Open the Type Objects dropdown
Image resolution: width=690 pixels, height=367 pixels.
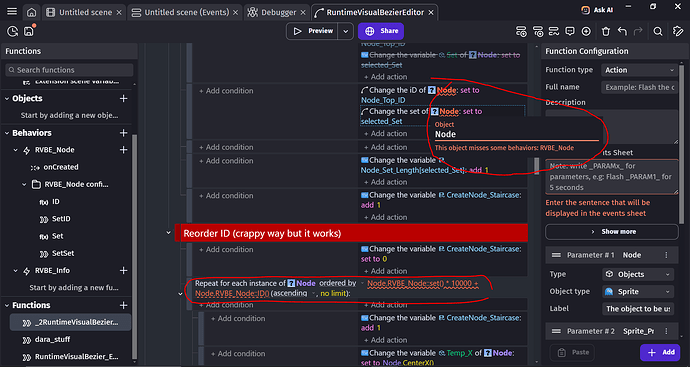tap(639, 274)
